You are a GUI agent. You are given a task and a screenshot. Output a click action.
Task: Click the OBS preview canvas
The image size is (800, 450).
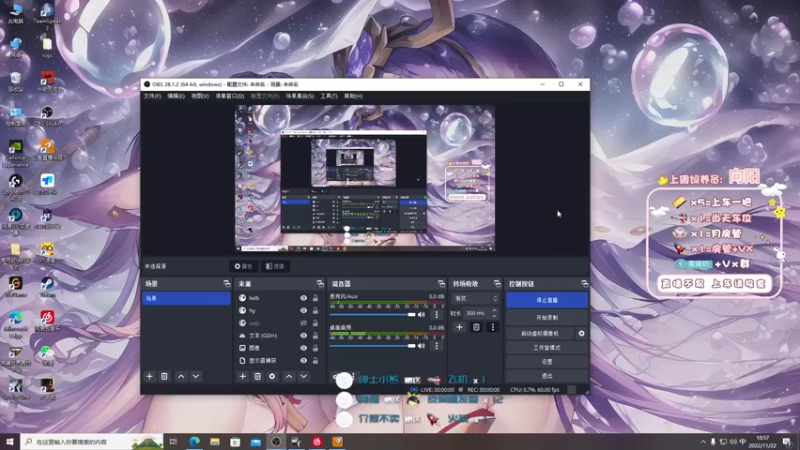(364, 178)
